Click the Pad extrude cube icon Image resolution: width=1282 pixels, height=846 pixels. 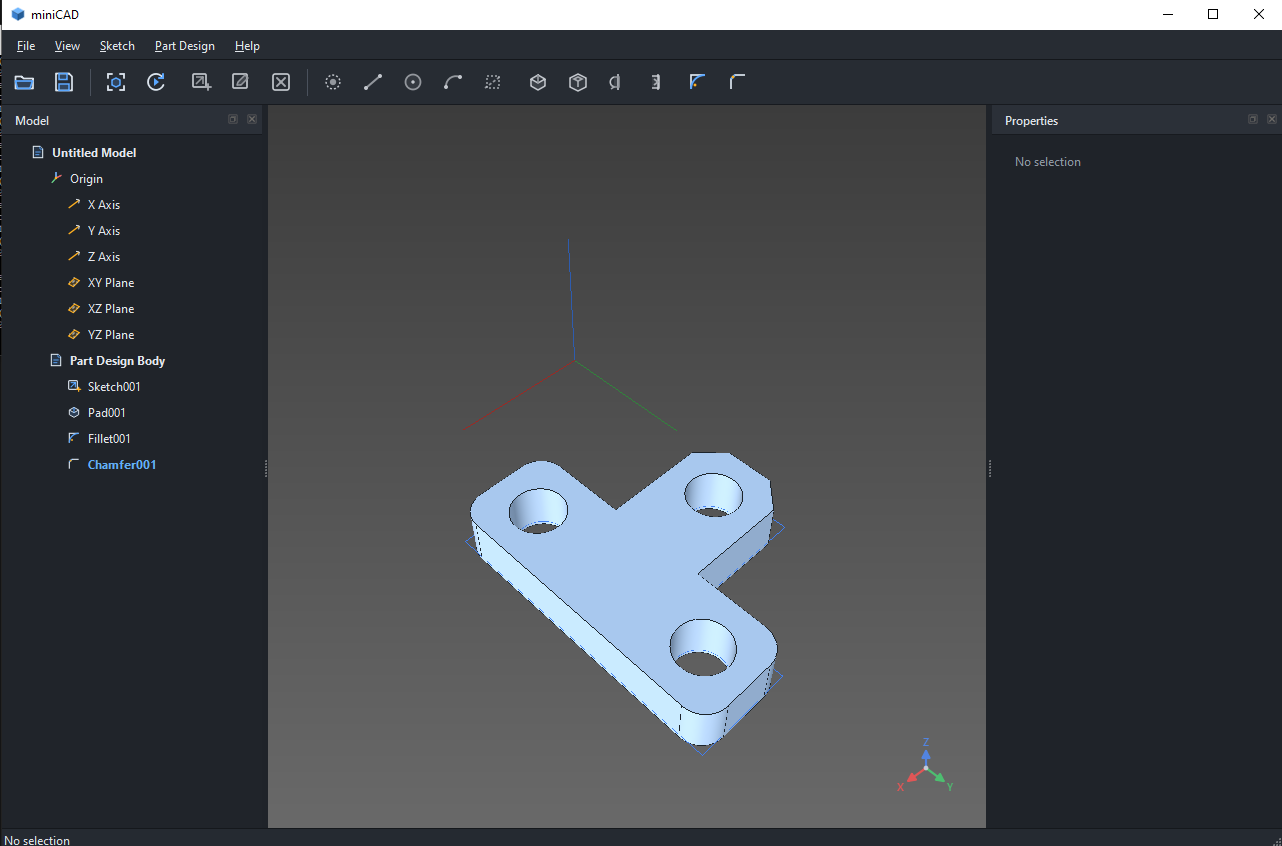pos(538,82)
